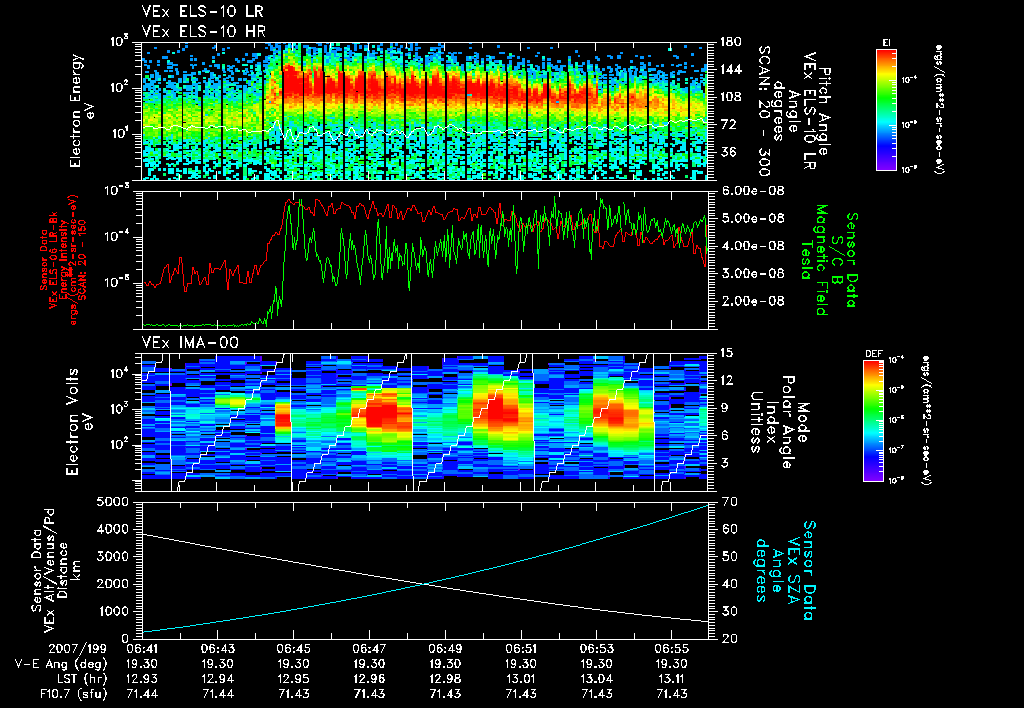Click the LST value 13.04
Image resolution: width=1024 pixels, height=708 pixels.
click(x=596, y=679)
